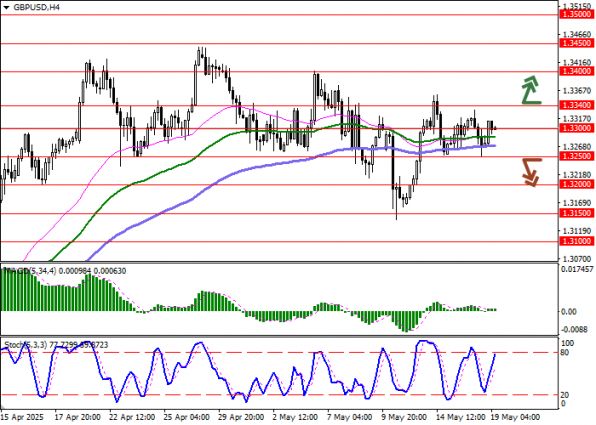Viewport: 596px width, 425px height.
Task: Select the 1.34000 red price level label
Action: (x=577, y=71)
